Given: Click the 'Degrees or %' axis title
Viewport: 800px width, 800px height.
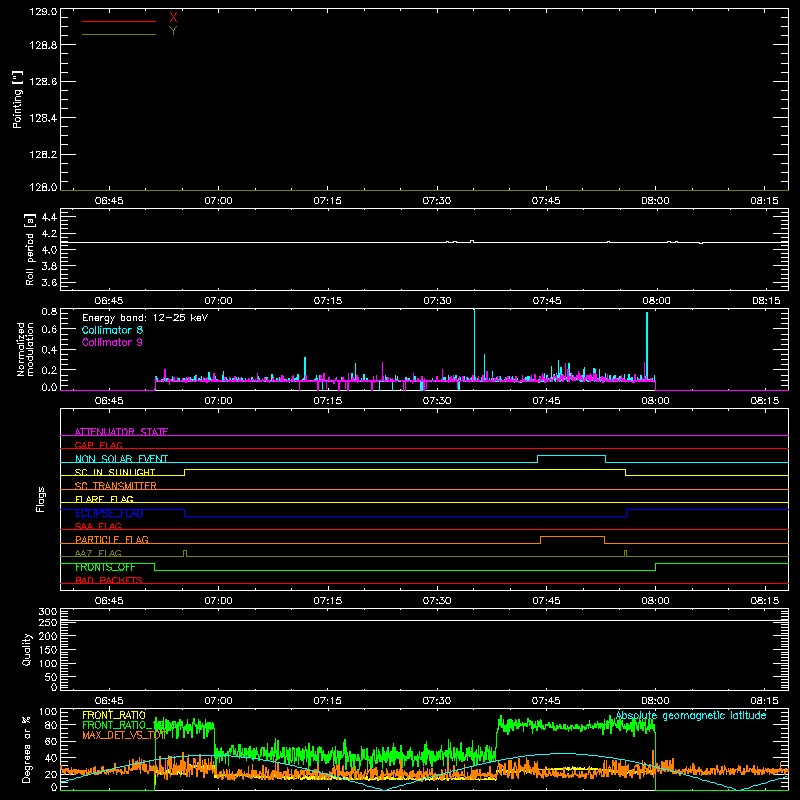Looking at the screenshot, I should pyautogui.click(x=27, y=749).
